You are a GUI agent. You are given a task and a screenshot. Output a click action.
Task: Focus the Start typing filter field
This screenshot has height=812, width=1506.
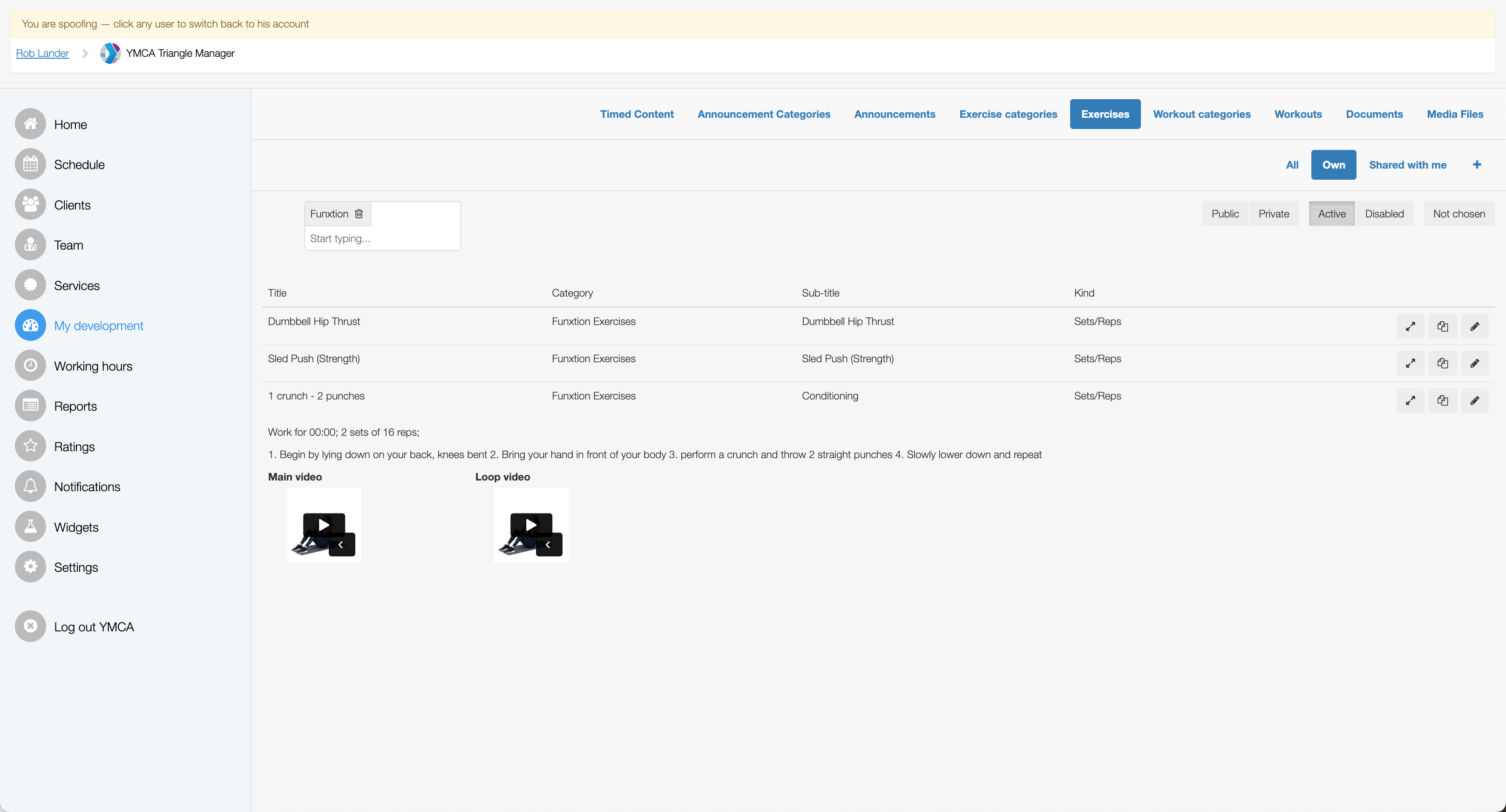(382, 238)
